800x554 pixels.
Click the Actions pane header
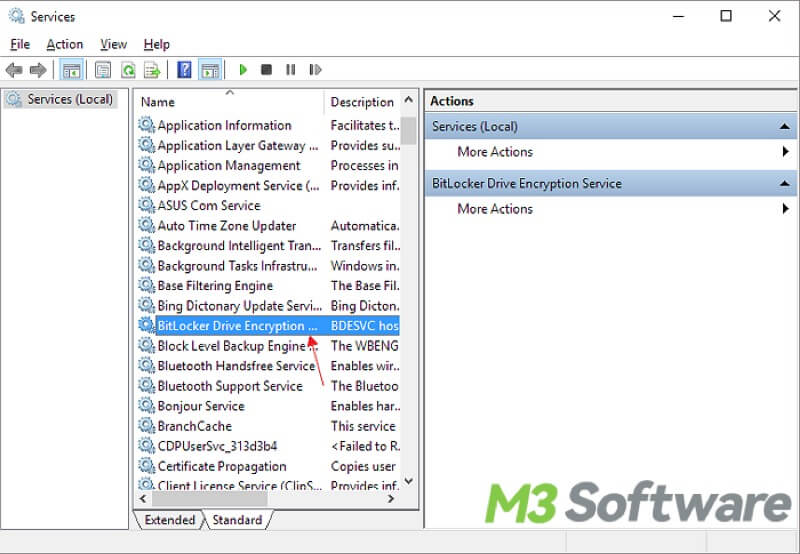pyautogui.click(x=610, y=101)
